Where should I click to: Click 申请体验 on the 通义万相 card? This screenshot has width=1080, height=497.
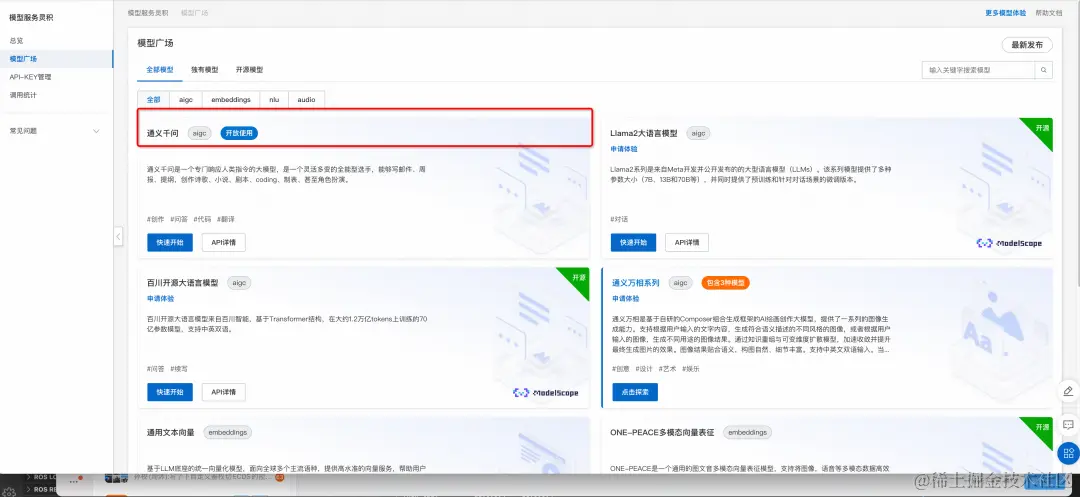coord(625,299)
